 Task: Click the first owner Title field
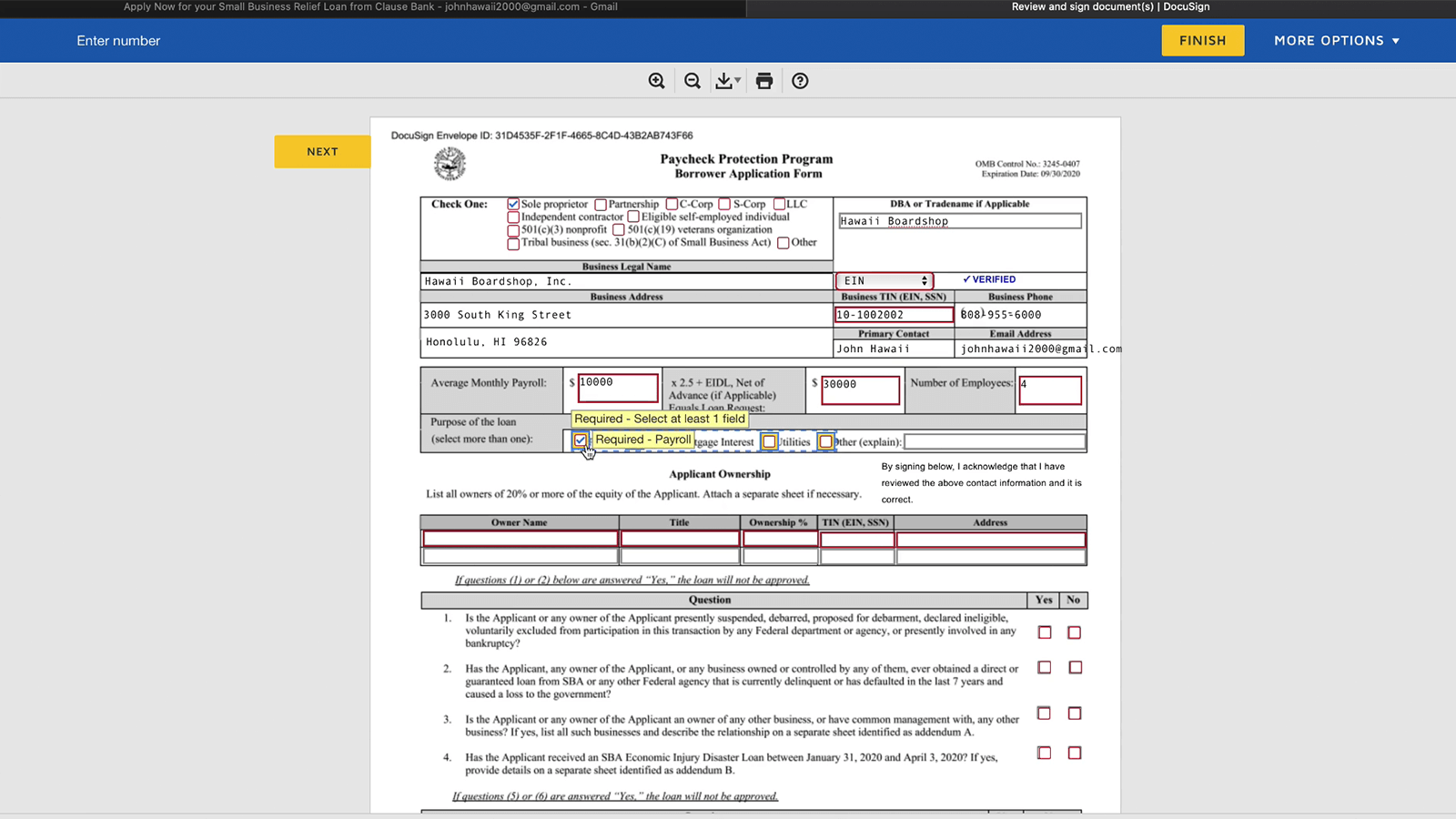coord(680,539)
